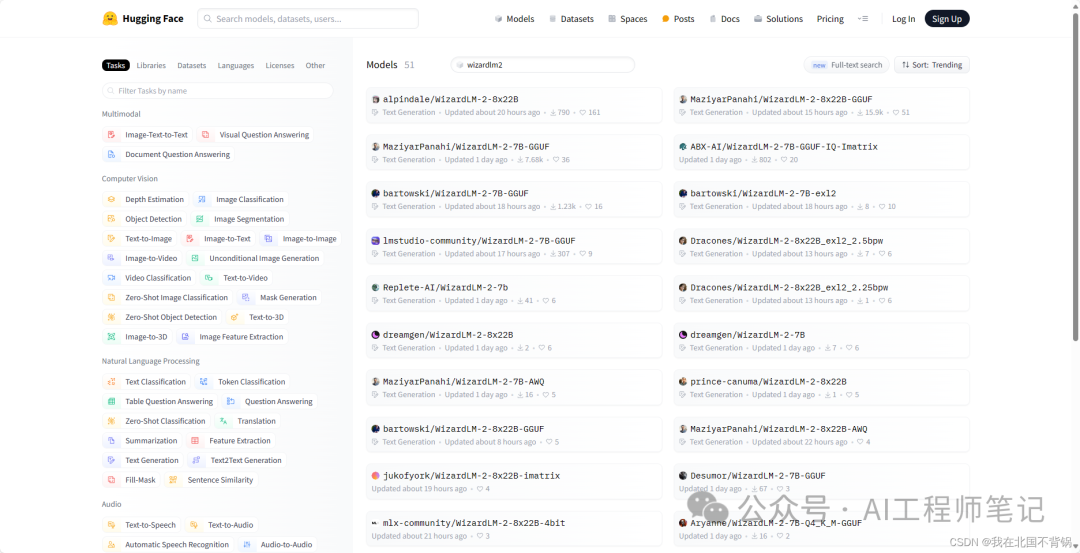Click the alpindale avatar icon

coord(375,100)
